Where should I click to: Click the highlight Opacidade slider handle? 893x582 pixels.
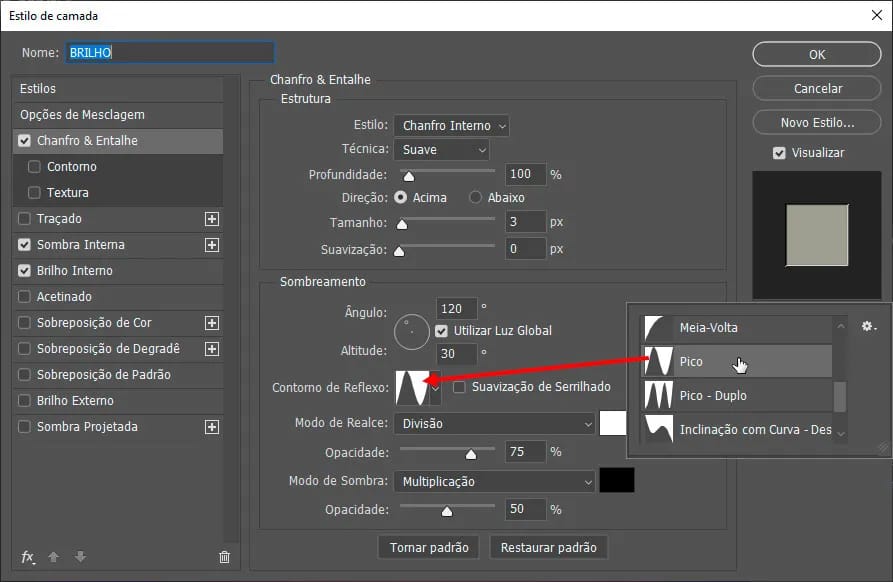470,454
